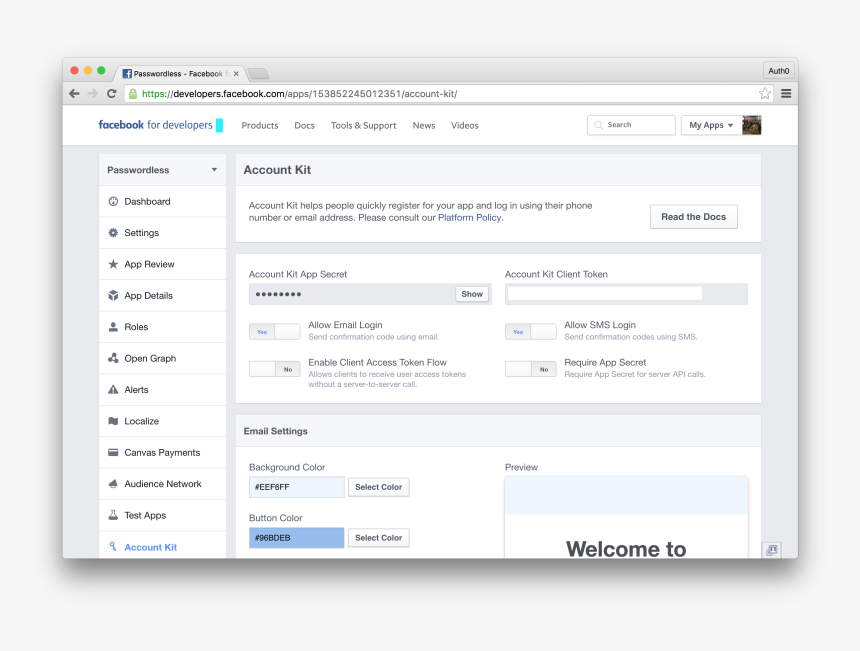Open the Products menu

pyautogui.click(x=260, y=126)
